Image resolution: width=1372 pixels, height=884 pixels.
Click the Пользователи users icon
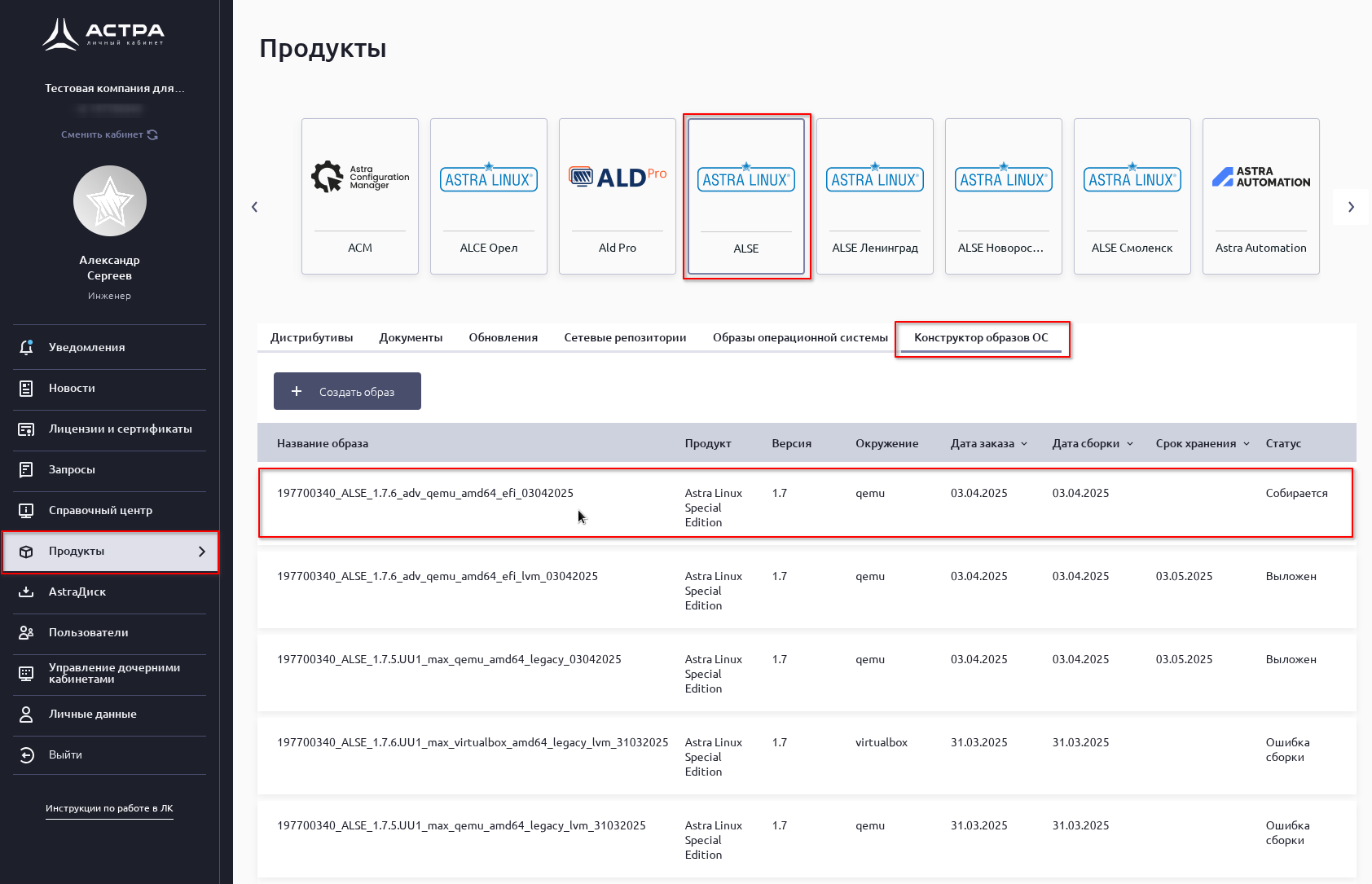[26, 633]
